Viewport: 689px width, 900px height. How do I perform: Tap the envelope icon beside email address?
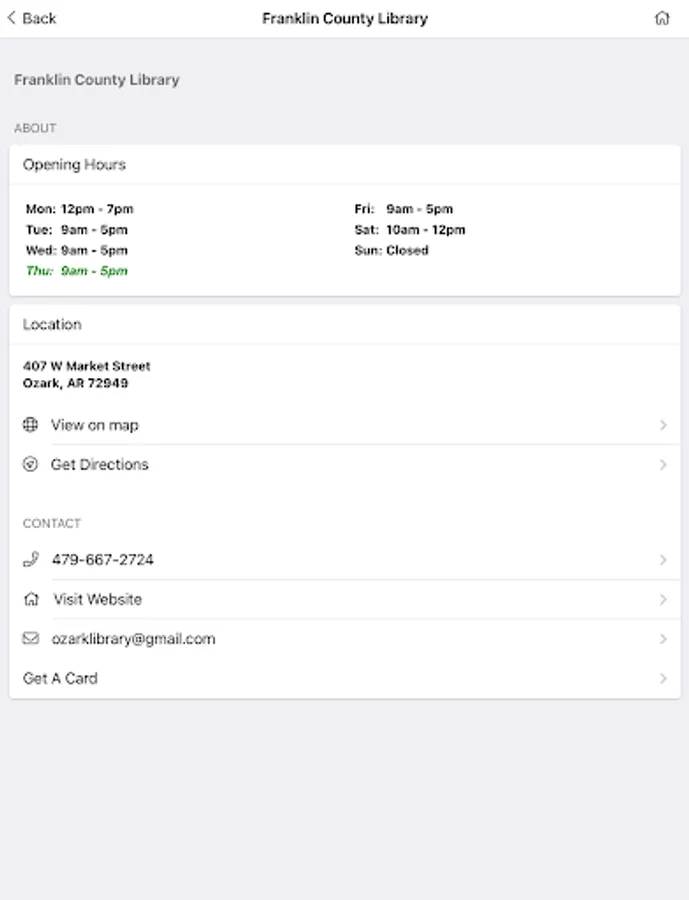[30, 638]
